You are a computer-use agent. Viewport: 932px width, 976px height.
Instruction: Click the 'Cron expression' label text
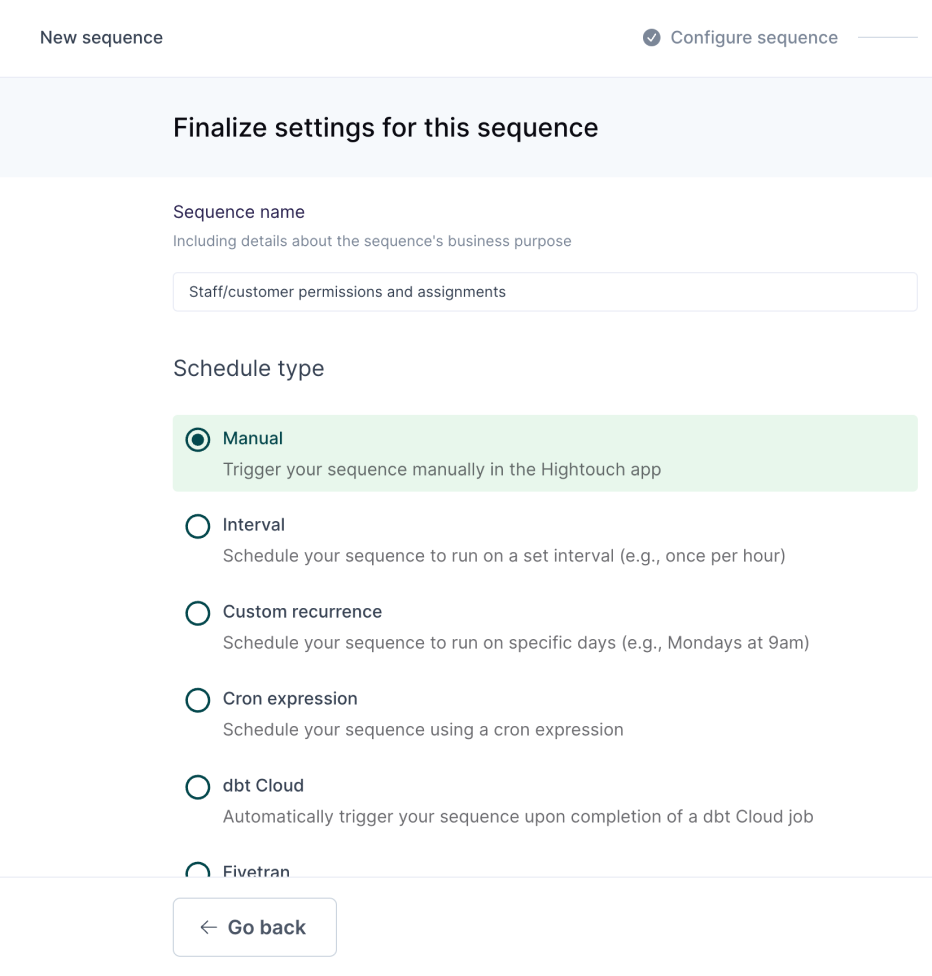tap(290, 699)
